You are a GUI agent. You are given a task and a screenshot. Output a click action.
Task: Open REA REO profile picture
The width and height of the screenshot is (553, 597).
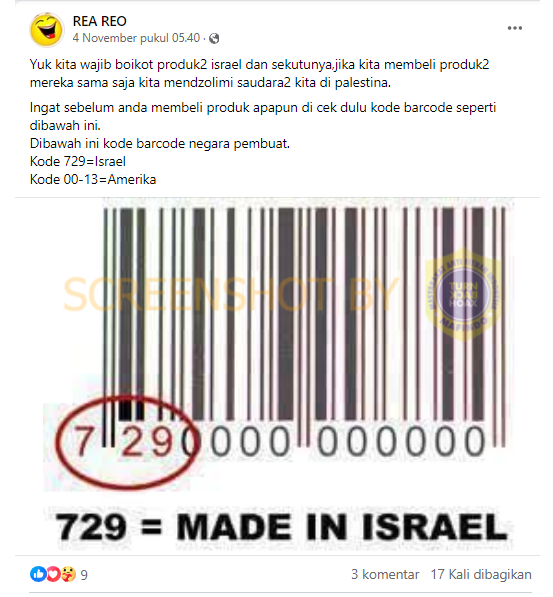click(47, 29)
